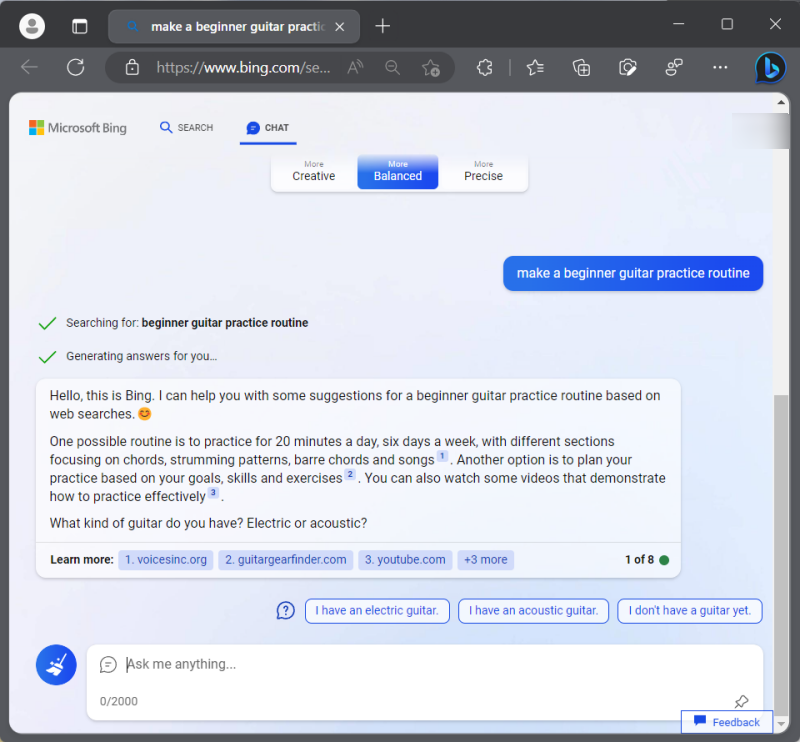Click the speech bubble question mark icon
Viewport: 800px width, 742px height.
tap(285, 610)
